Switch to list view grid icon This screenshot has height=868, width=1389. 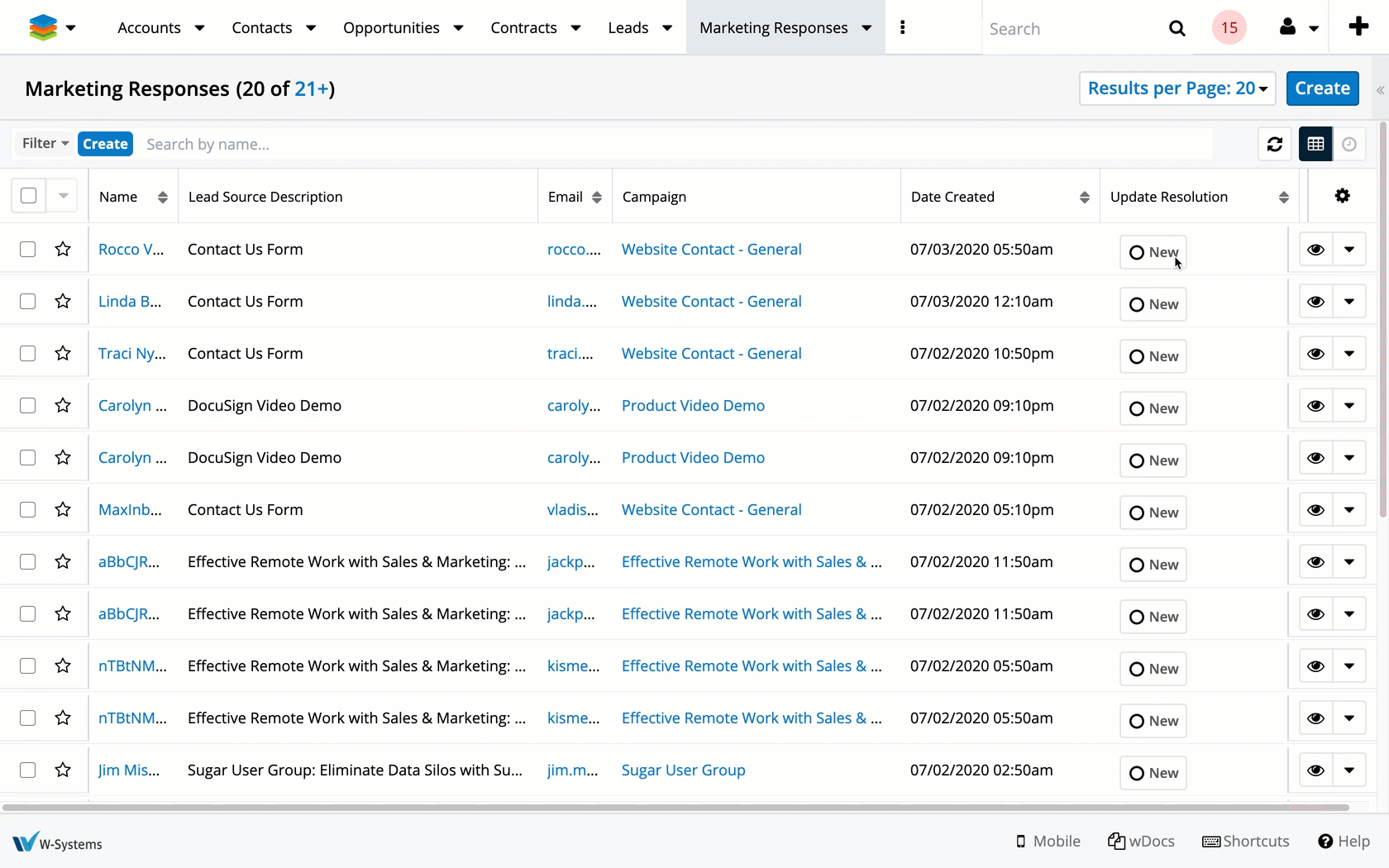point(1315,144)
